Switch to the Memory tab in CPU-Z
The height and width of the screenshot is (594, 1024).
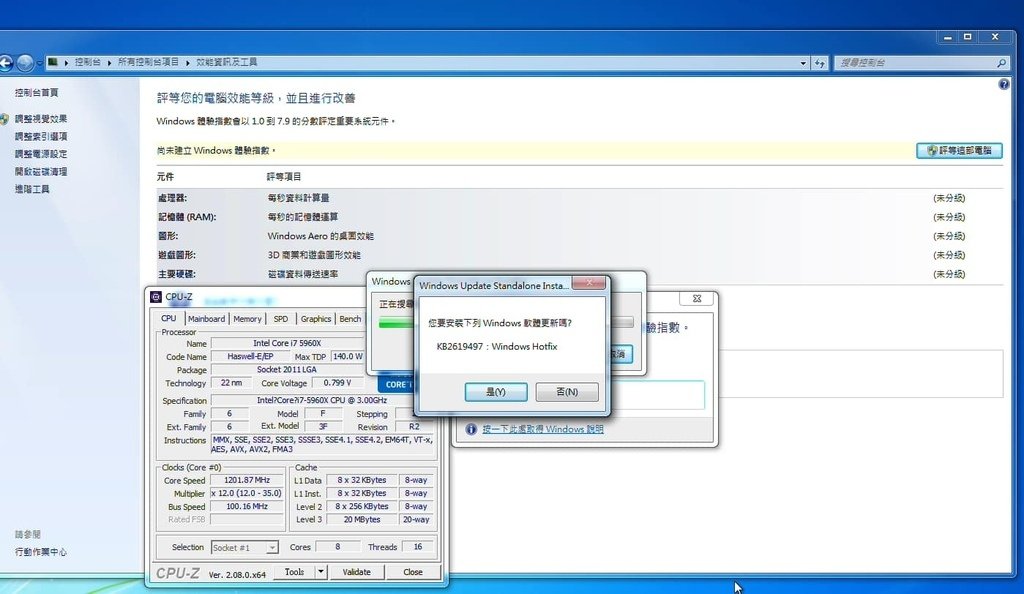(248, 319)
